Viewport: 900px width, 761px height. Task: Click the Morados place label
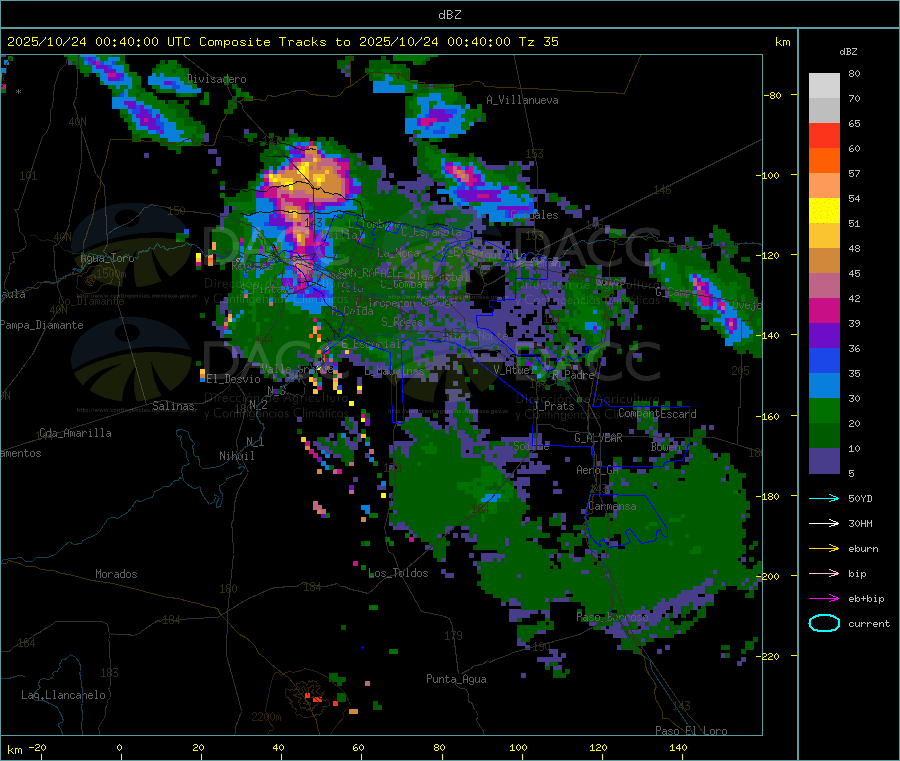pyautogui.click(x=116, y=574)
